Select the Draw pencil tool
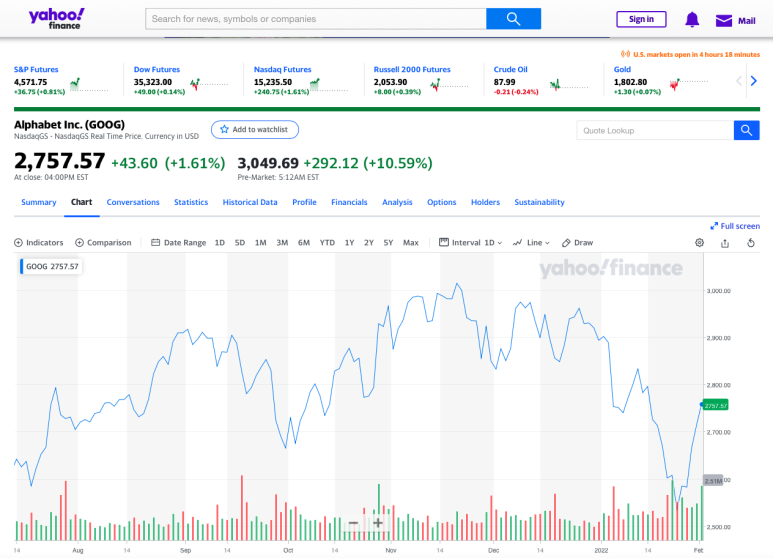 pyautogui.click(x=566, y=243)
